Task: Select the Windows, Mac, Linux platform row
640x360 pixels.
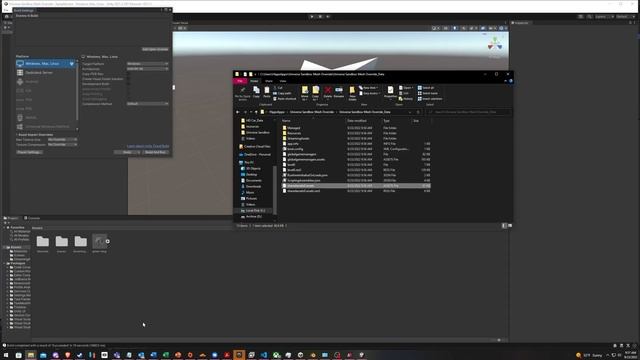Action: coord(46,64)
